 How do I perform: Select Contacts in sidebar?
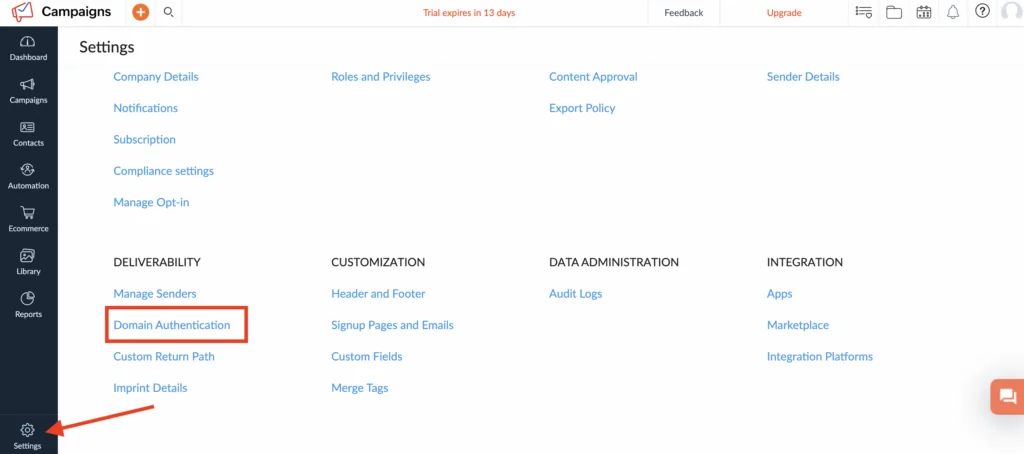tap(28, 134)
